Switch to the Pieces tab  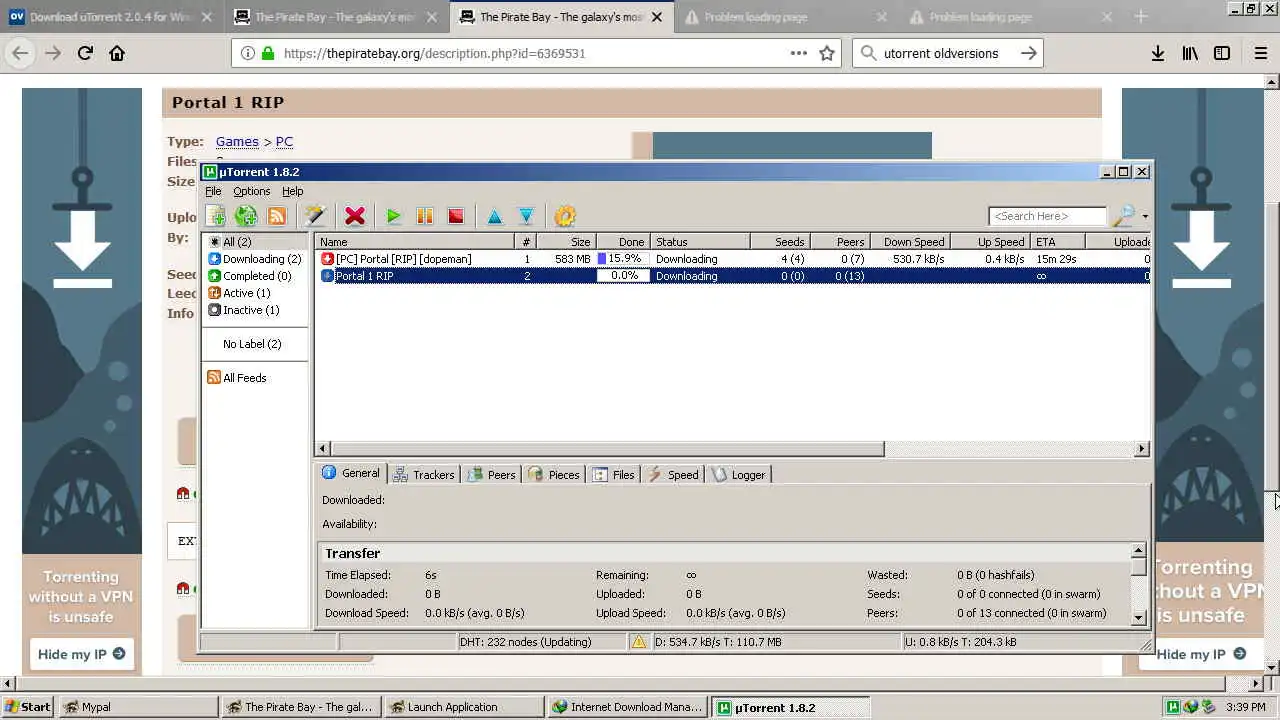tap(553, 475)
